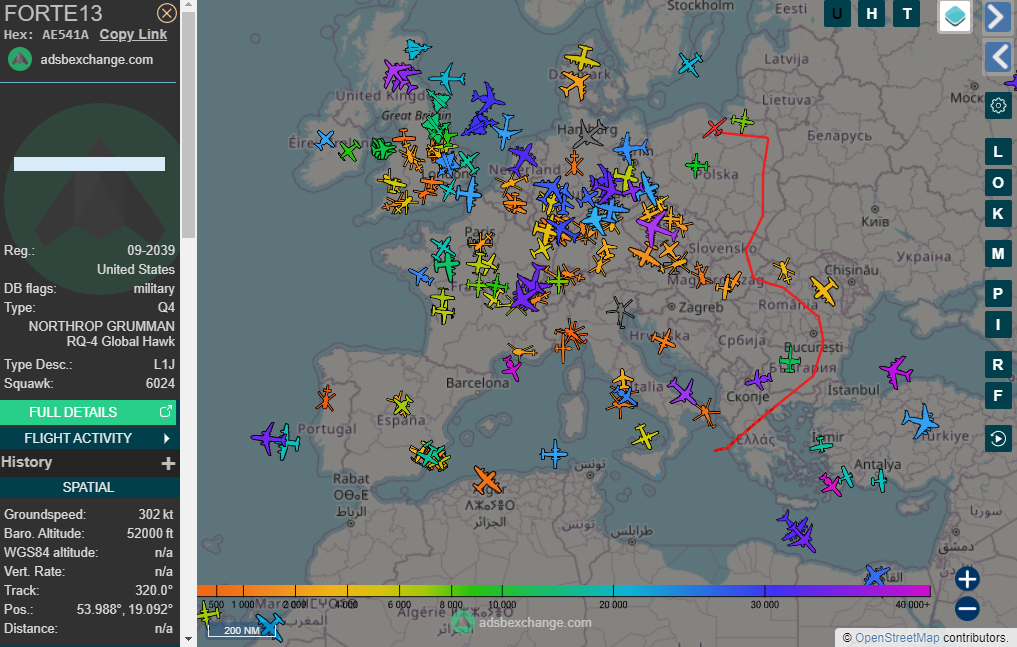Toggle the M map option button
The height and width of the screenshot is (647, 1017).
pos(998,253)
